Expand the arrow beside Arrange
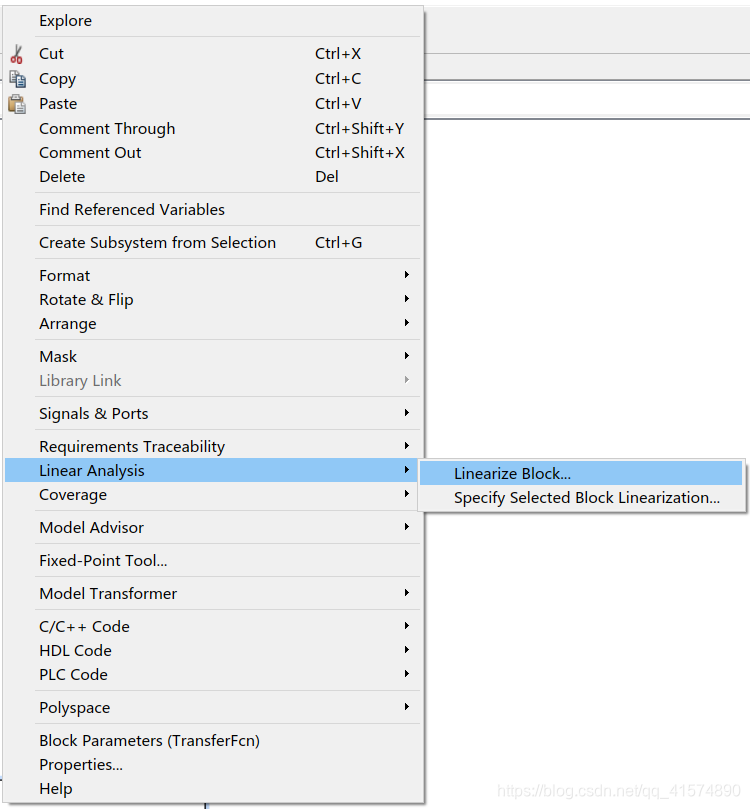The image size is (750, 809). click(407, 323)
